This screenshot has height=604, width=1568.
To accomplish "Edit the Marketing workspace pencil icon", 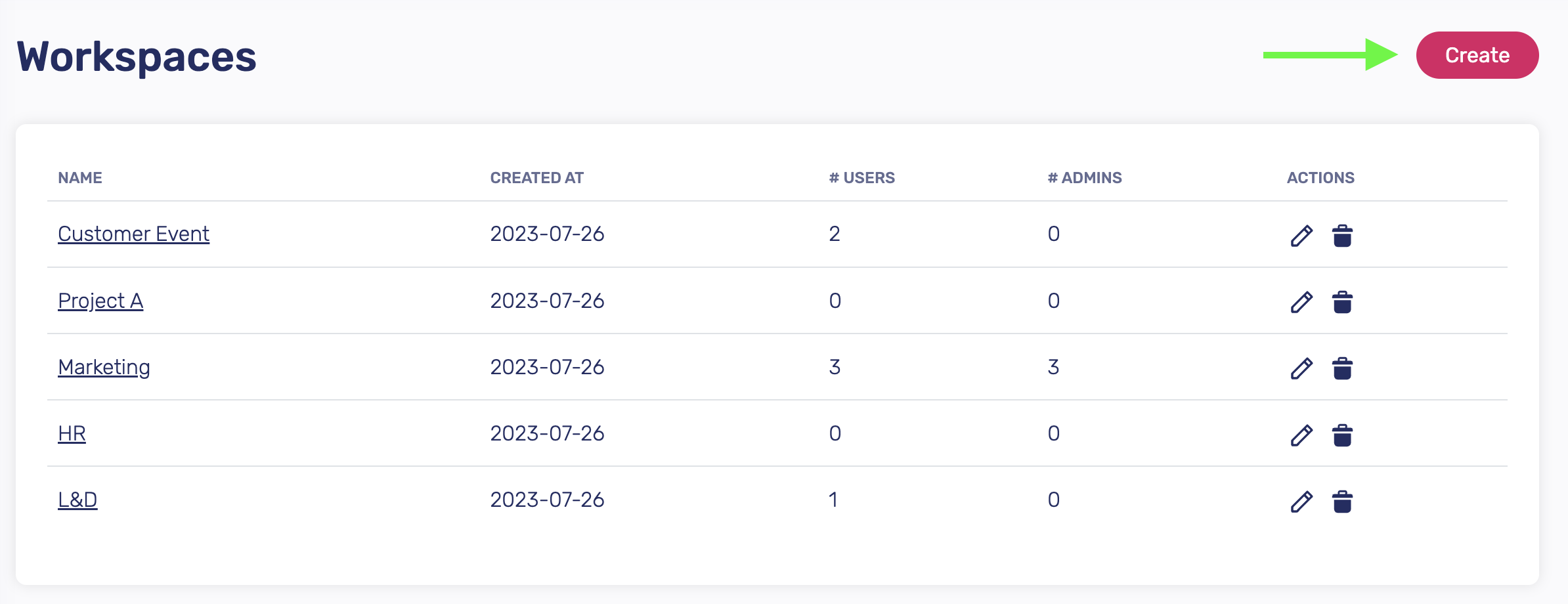I will coord(1301,368).
